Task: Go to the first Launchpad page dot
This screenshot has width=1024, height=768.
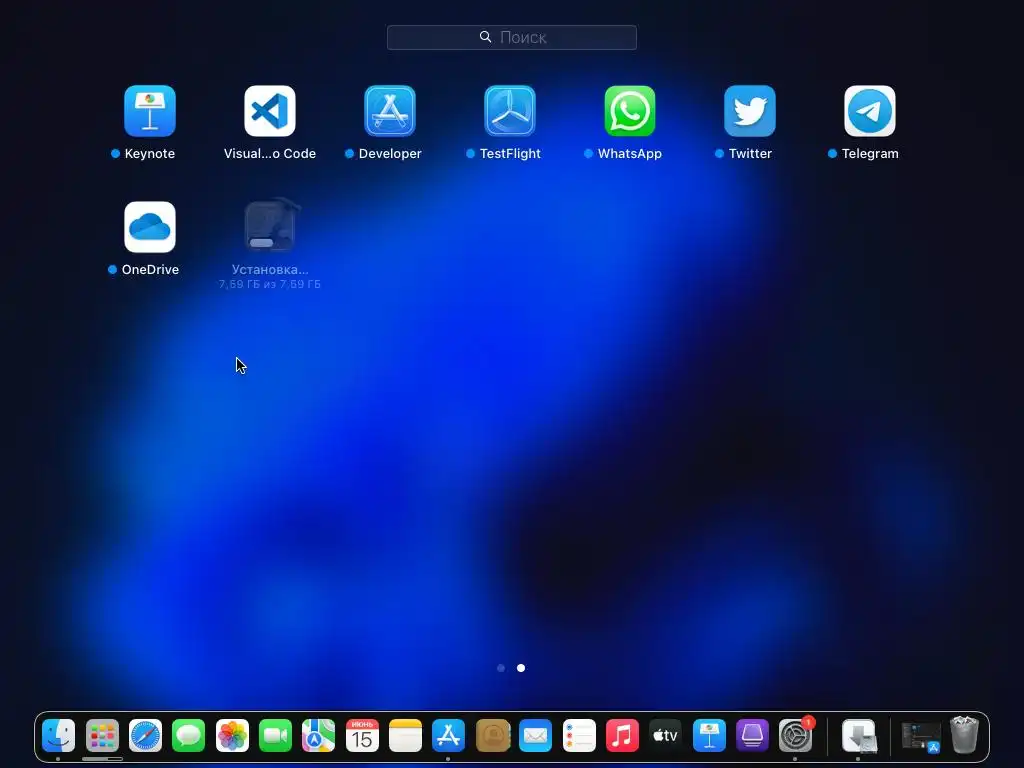Action: pyautogui.click(x=501, y=668)
